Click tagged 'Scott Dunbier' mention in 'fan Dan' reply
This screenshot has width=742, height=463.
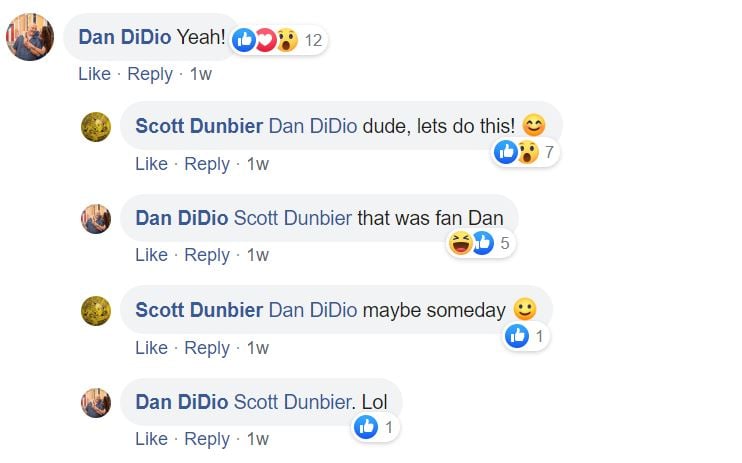pos(293,218)
